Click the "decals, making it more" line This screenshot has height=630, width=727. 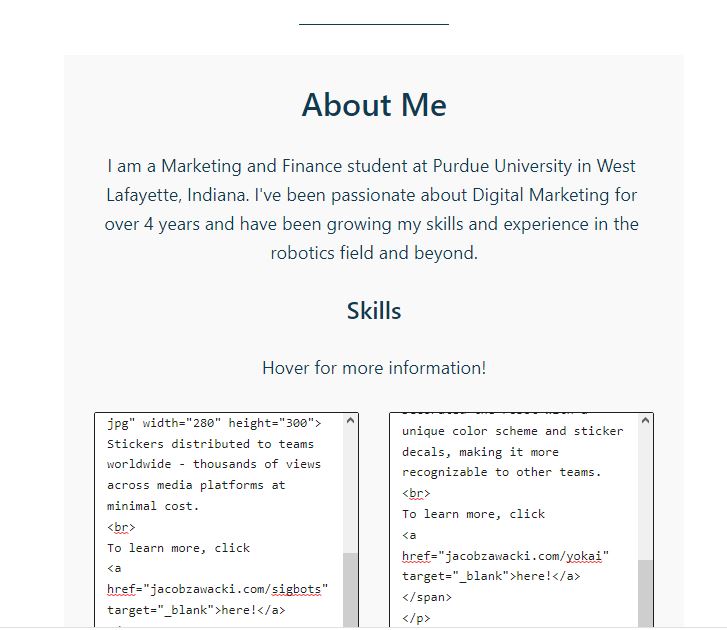[x=480, y=452]
